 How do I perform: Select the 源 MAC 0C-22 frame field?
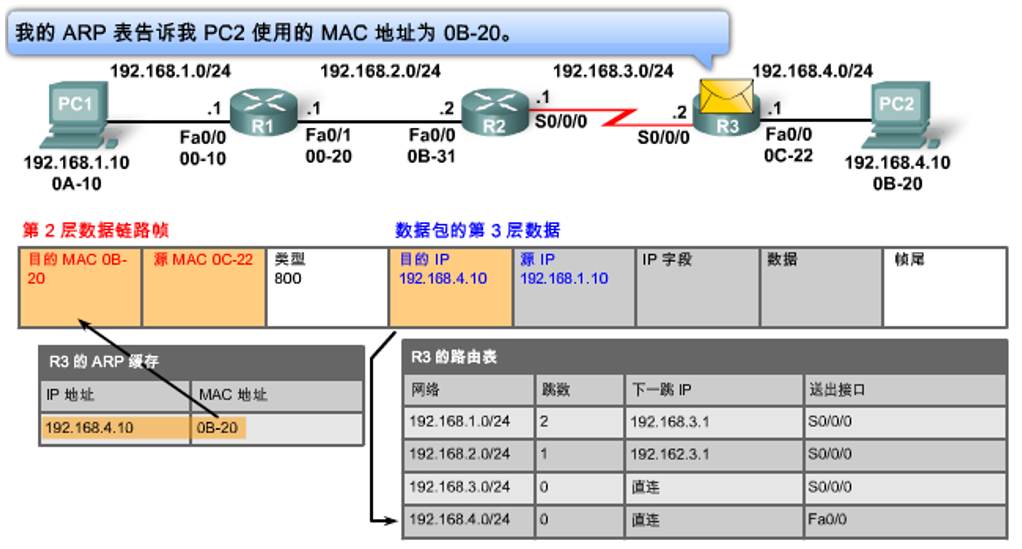pos(204,287)
